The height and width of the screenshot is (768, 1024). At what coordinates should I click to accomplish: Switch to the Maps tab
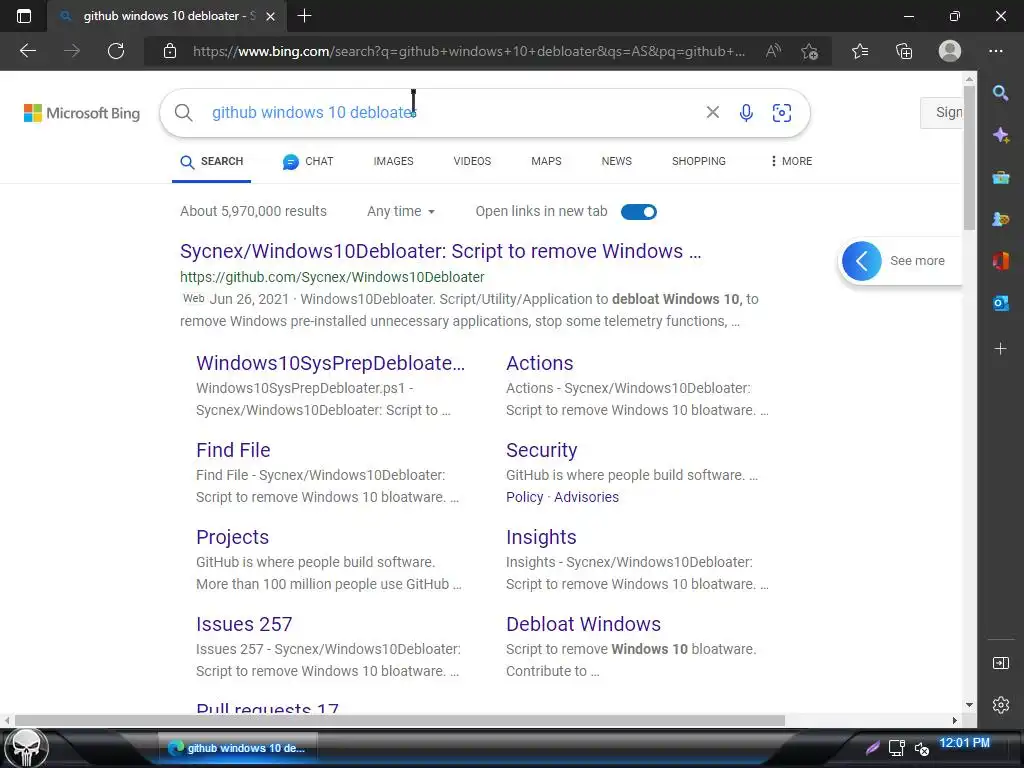click(546, 161)
